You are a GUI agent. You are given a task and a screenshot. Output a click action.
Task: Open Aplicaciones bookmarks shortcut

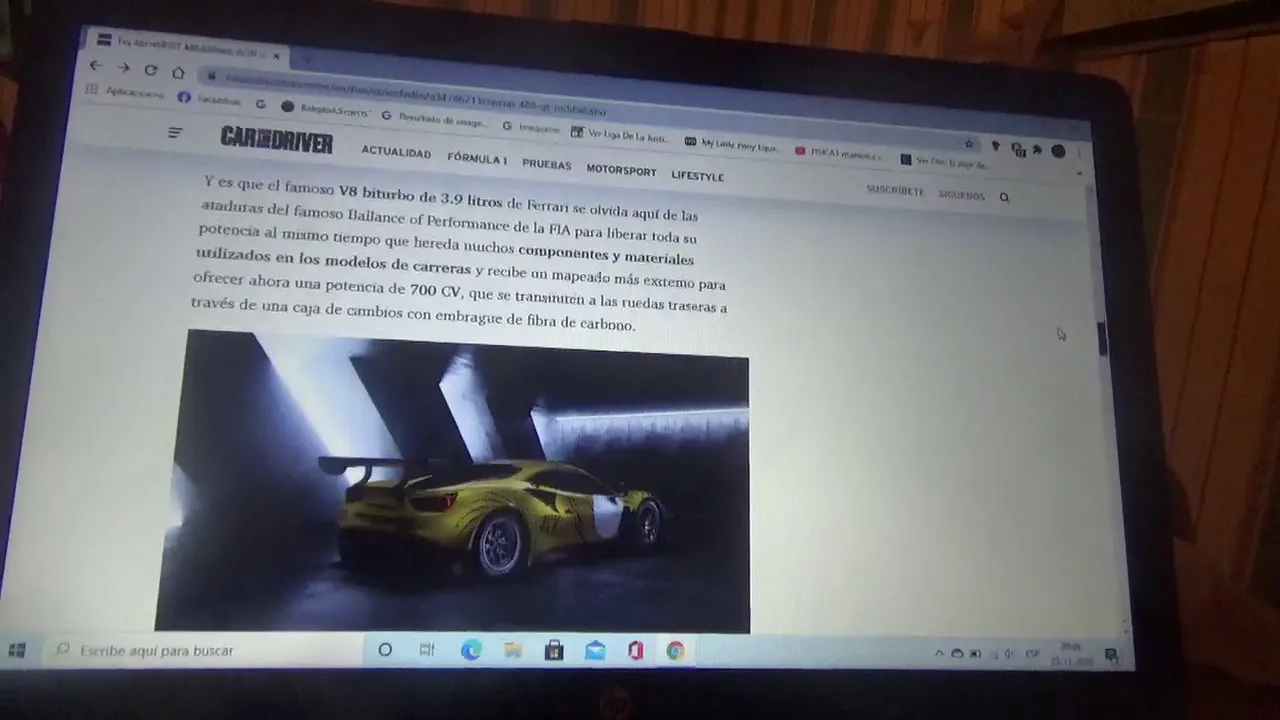coord(125,92)
